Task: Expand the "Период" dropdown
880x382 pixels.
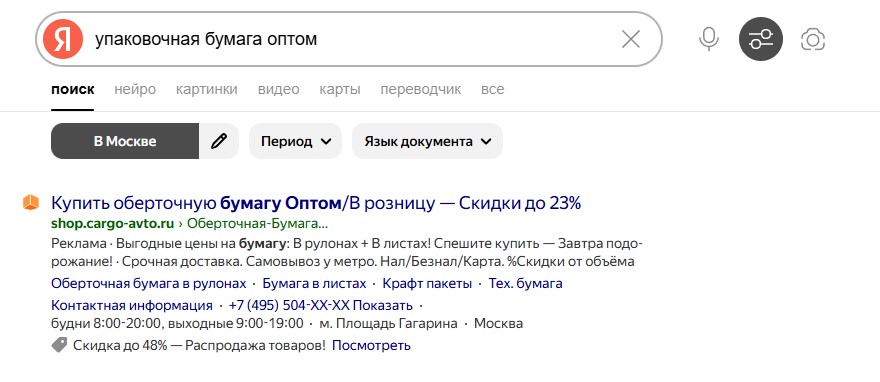Action: tap(295, 141)
